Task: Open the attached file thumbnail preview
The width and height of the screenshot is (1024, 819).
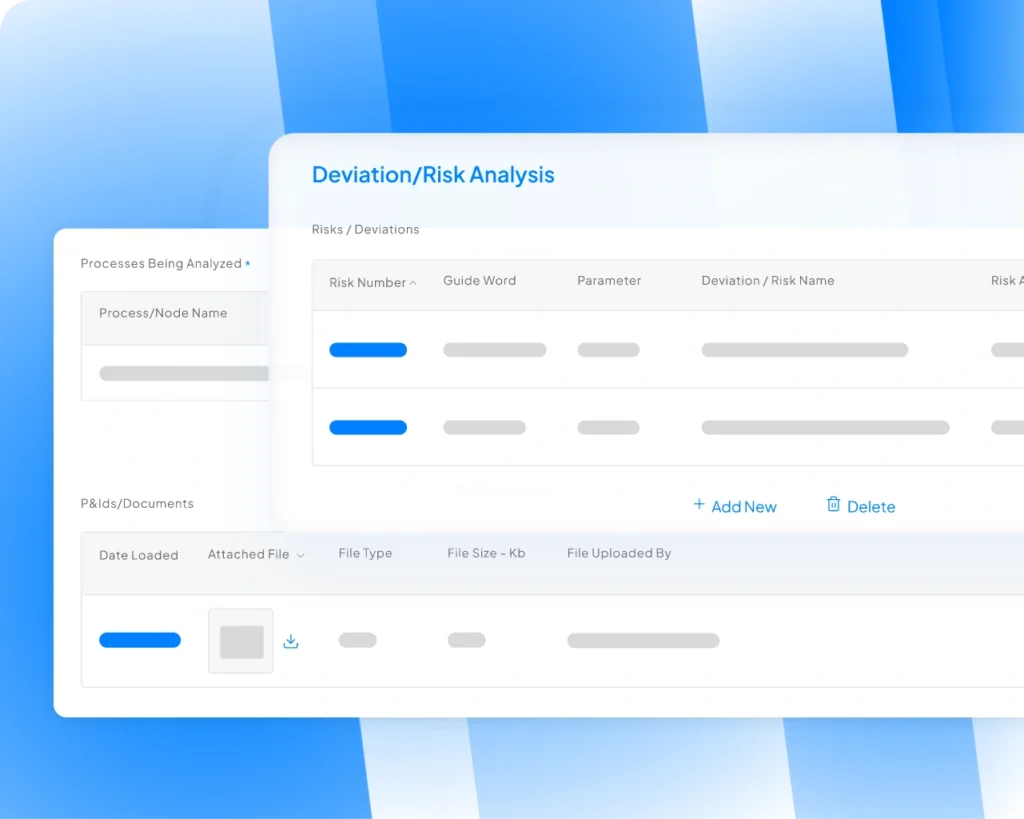Action: (241, 641)
